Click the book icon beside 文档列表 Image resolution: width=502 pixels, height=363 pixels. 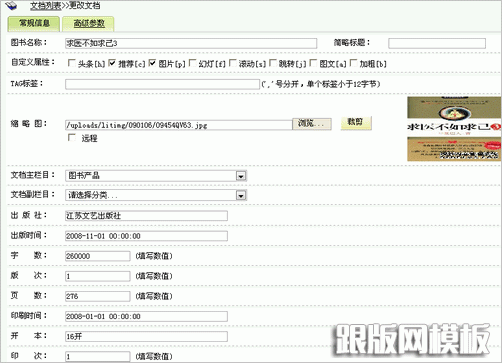[x=11, y=5]
